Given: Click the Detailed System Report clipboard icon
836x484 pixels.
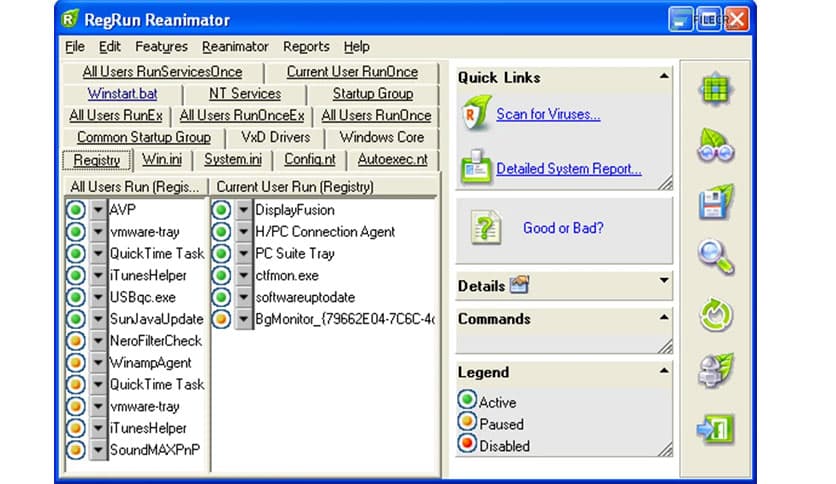Looking at the screenshot, I should (x=476, y=167).
